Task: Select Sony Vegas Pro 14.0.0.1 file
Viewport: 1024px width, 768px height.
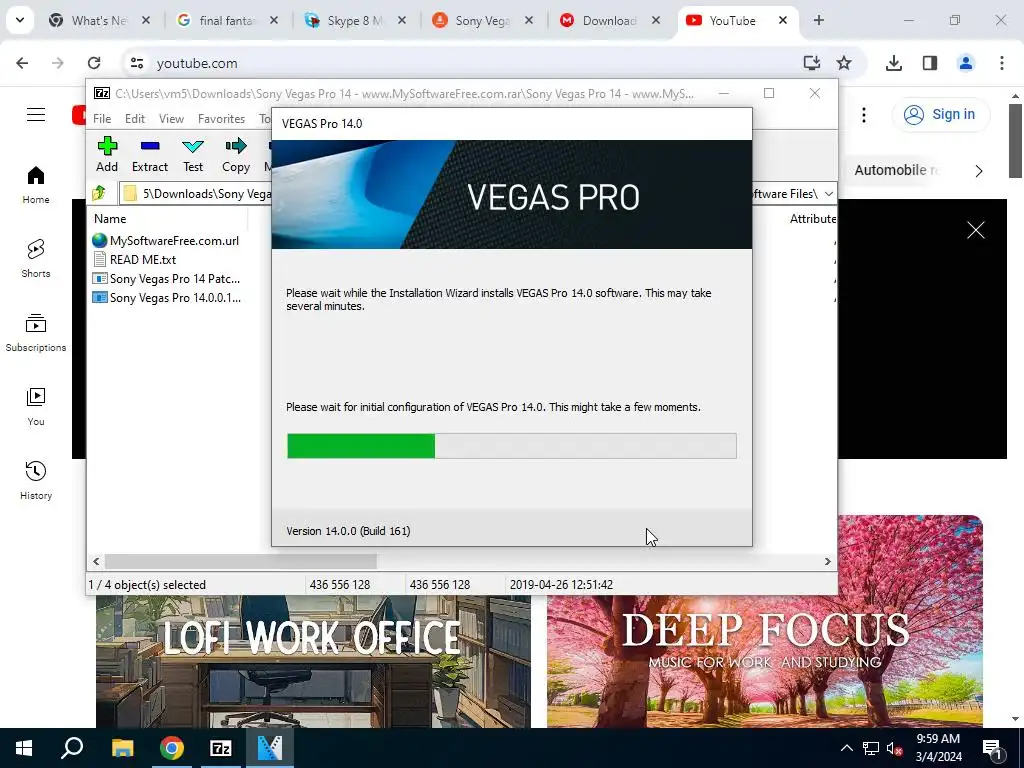Action: tap(167, 298)
